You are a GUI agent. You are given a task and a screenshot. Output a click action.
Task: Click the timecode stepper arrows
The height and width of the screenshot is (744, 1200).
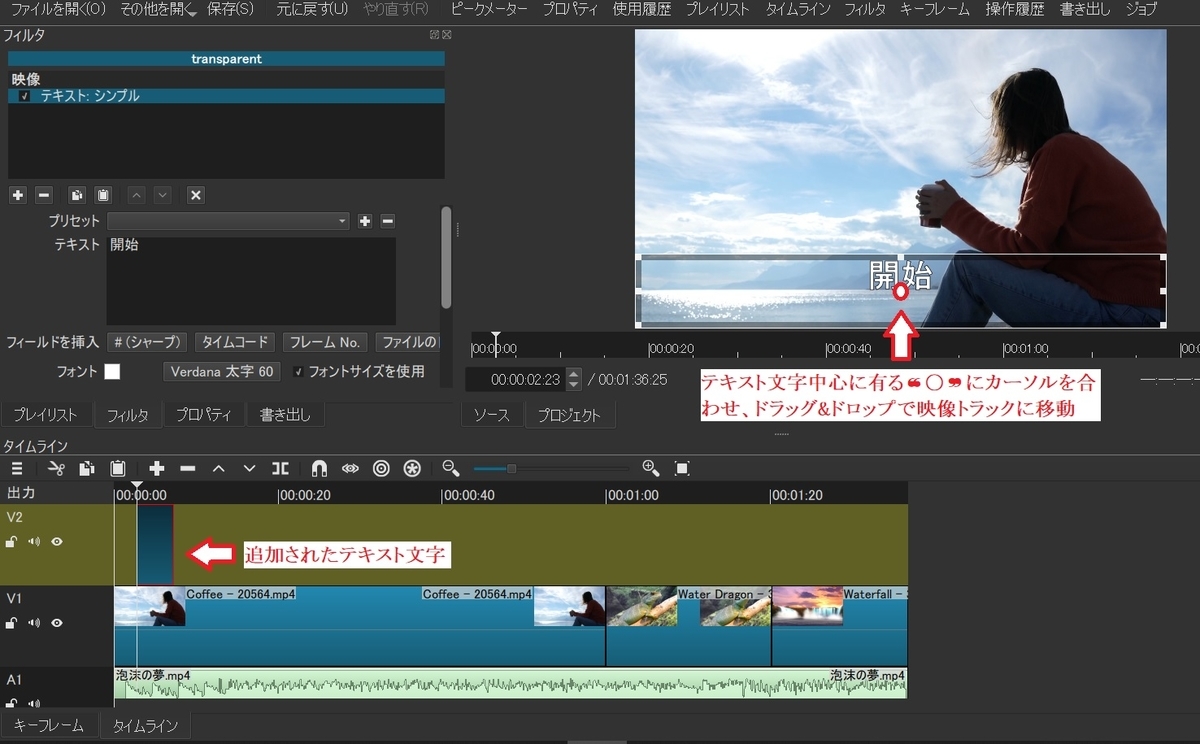(x=574, y=380)
